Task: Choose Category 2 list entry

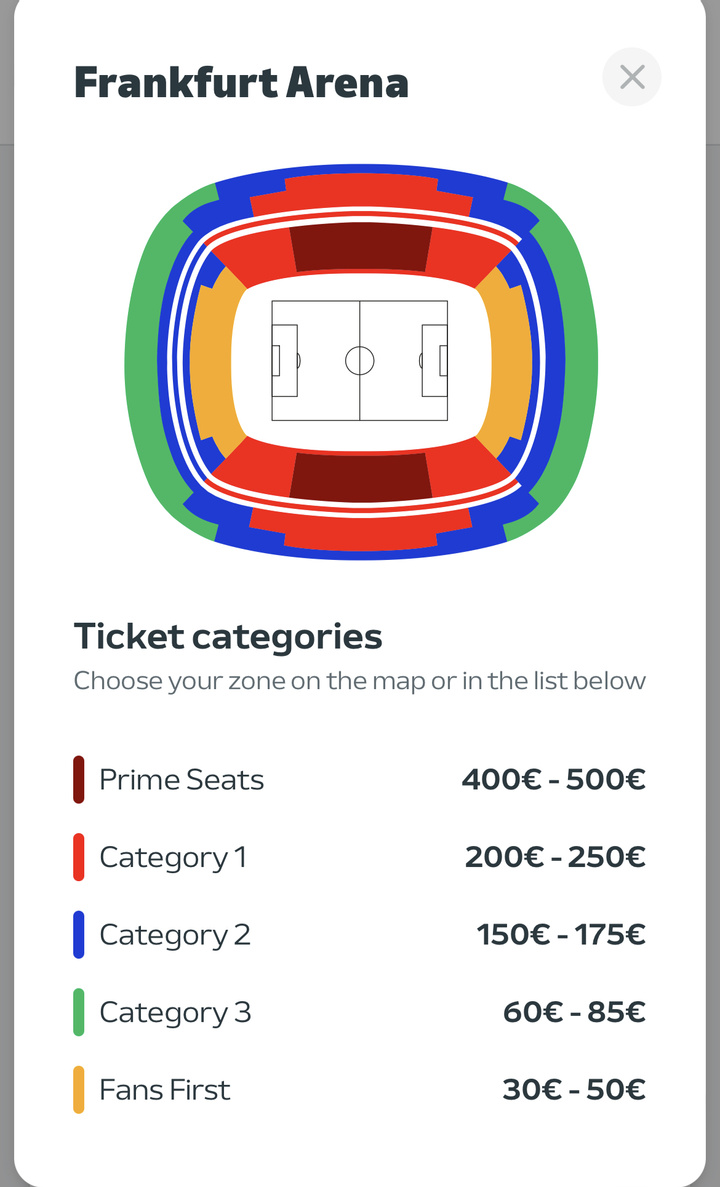Action: (360, 934)
